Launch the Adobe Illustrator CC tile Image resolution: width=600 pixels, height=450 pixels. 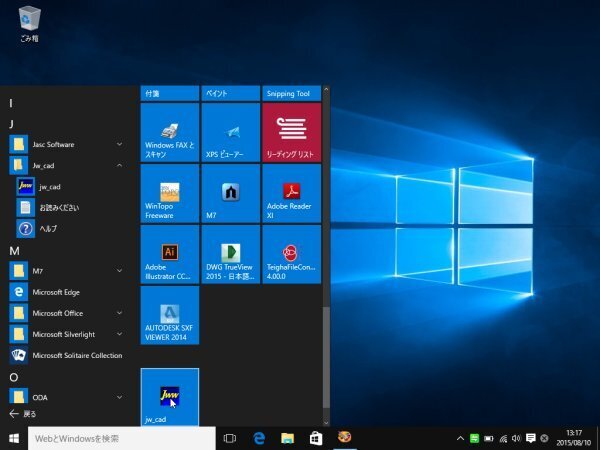pyautogui.click(x=170, y=254)
